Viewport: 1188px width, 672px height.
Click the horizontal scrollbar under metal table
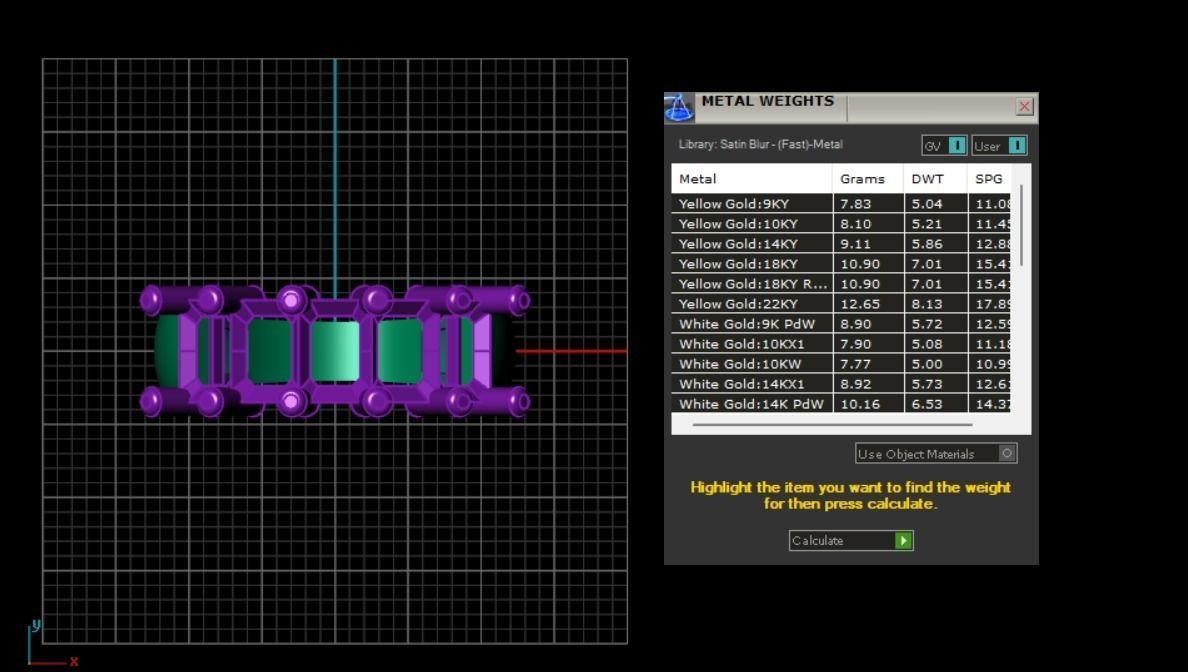(x=832, y=425)
